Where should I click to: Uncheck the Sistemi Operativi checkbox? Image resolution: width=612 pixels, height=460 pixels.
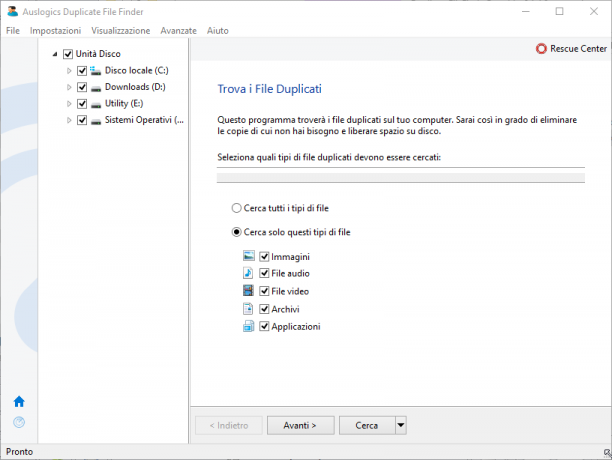coord(82,120)
